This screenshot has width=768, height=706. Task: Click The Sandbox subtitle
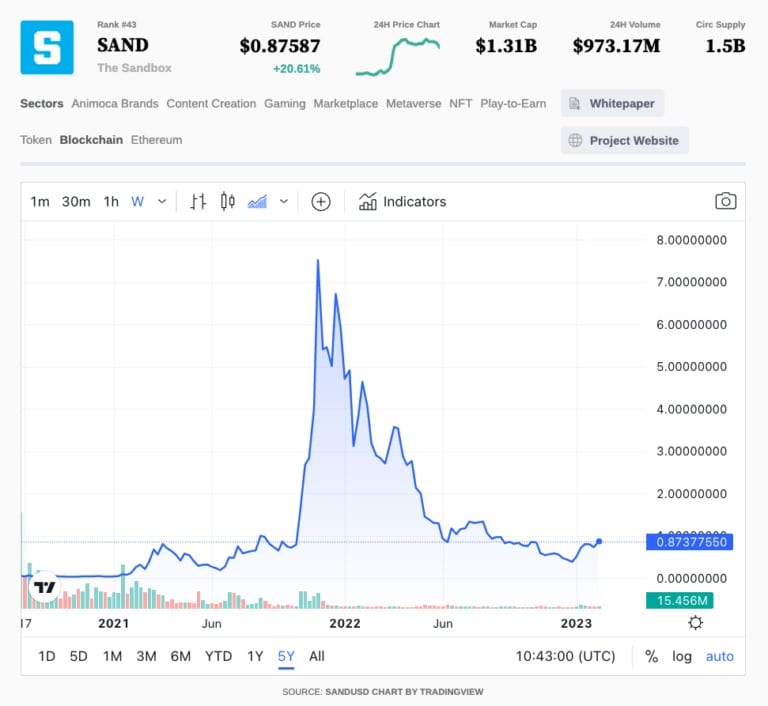[134, 68]
